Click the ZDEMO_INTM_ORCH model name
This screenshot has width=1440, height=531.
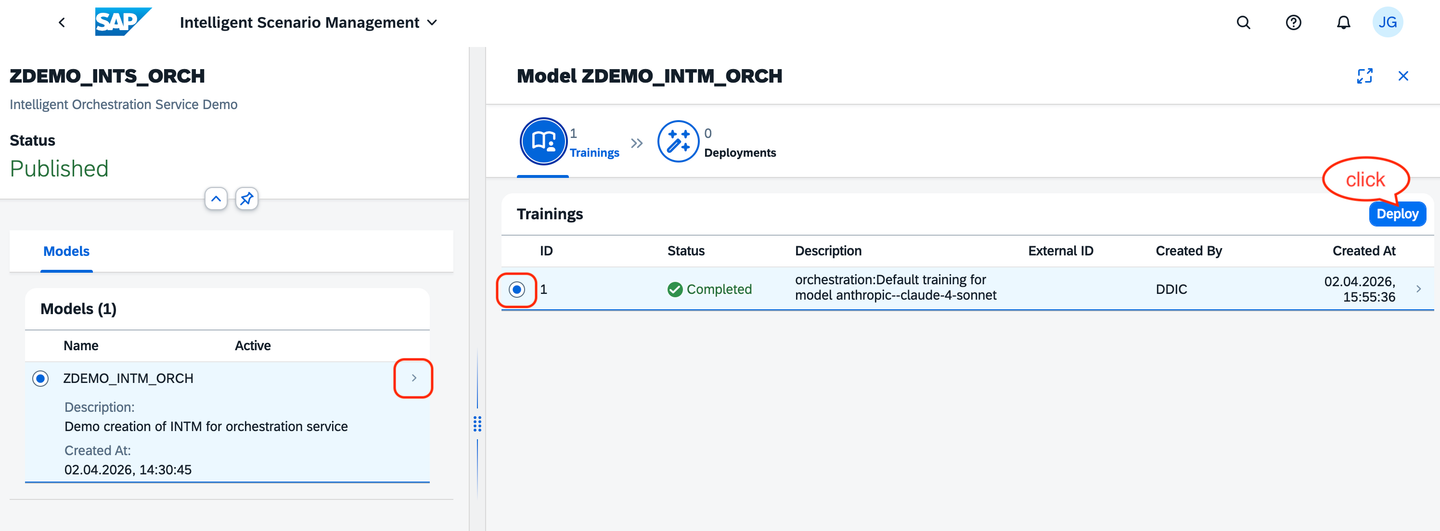point(128,378)
